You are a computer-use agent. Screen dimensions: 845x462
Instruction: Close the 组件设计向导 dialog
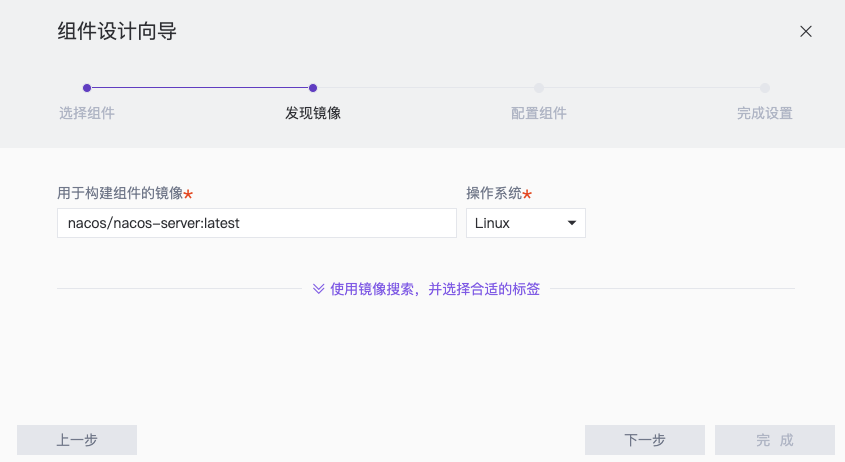pyautogui.click(x=806, y=32)
